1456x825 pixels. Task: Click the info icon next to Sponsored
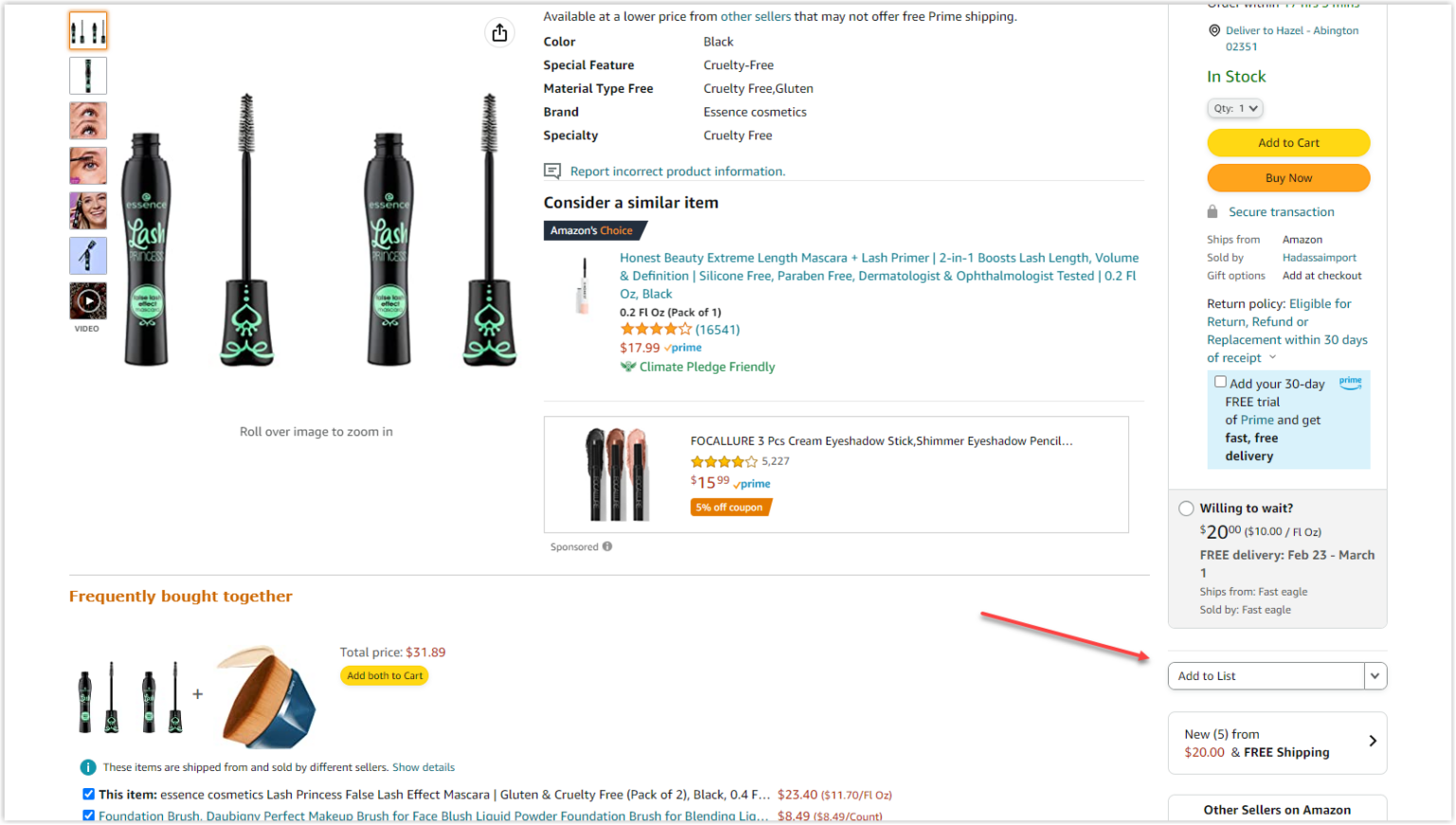click(606, 546)
